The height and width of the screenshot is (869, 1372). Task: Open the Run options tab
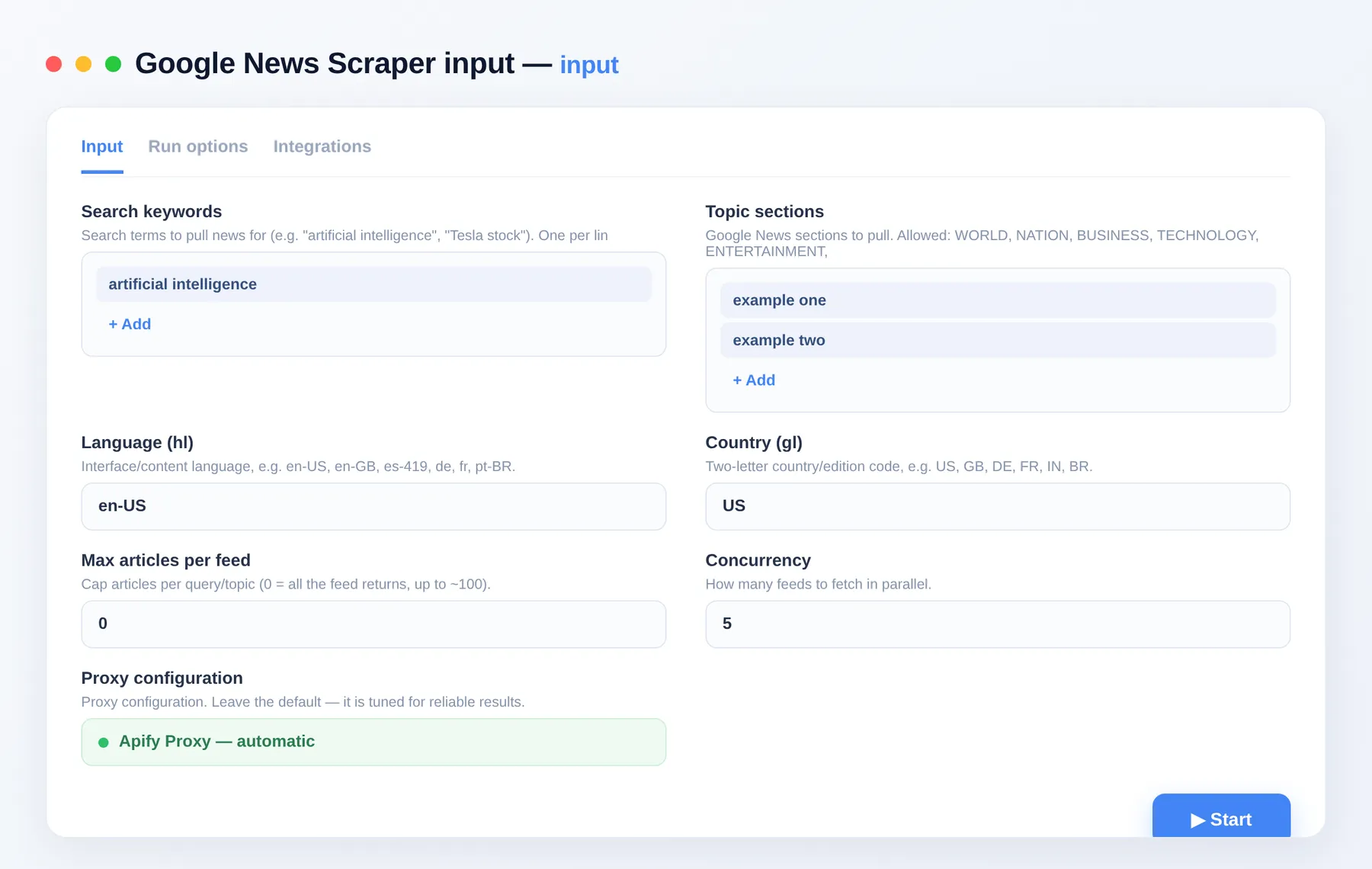pos(198,146)
